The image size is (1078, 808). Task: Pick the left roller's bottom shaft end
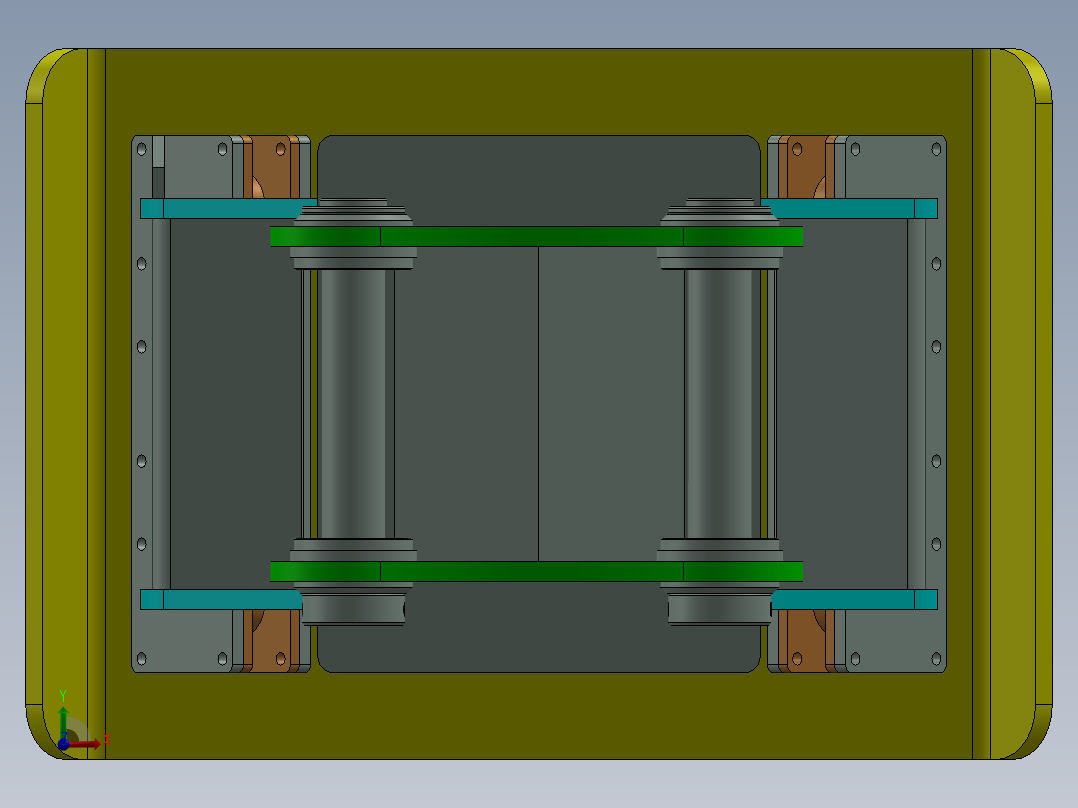click(x=353, y=609)
